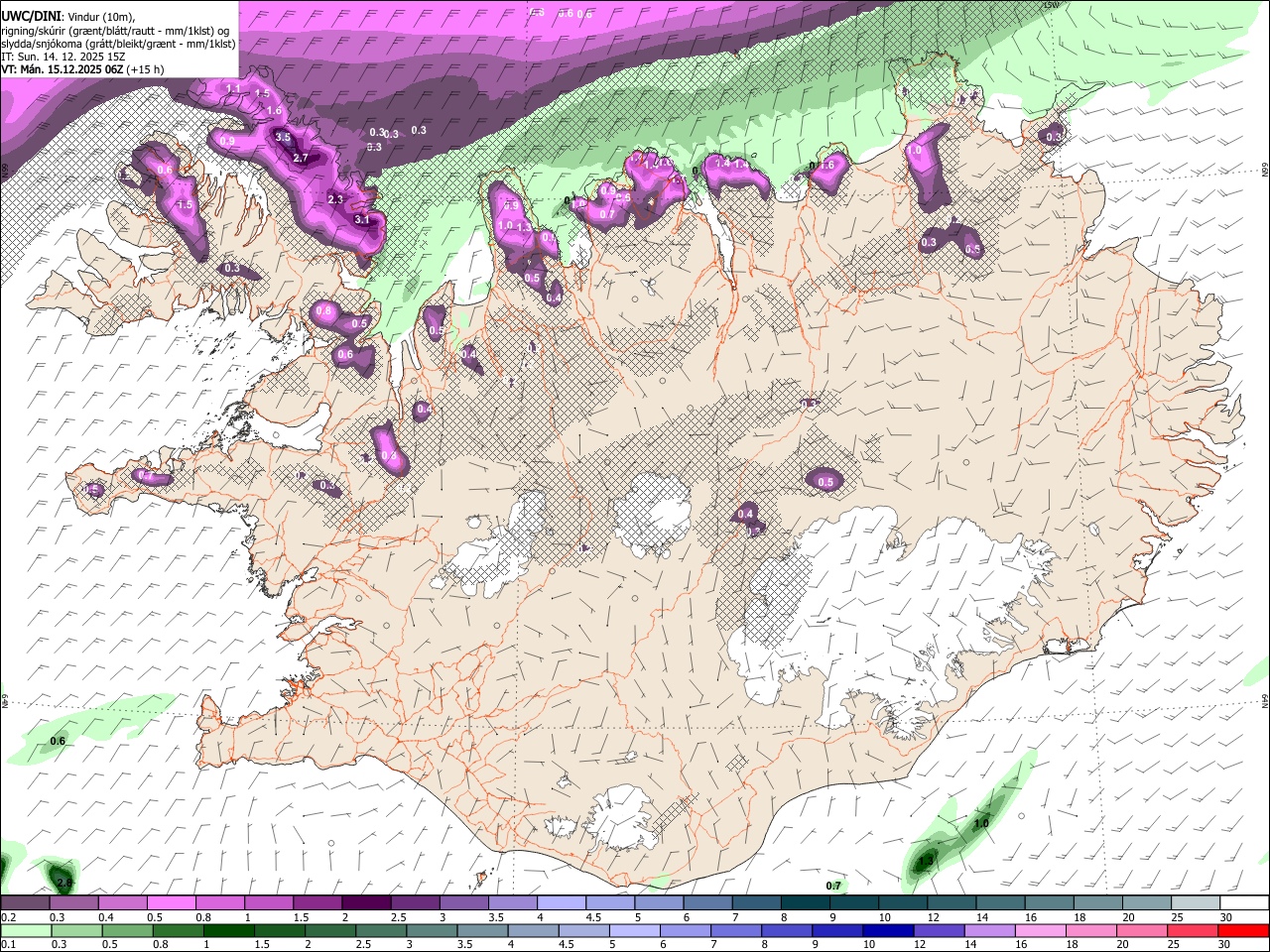Screen dimensions: 1270x952
Task: Click the UWC/DINI title text
Action: tap(31, 17)
